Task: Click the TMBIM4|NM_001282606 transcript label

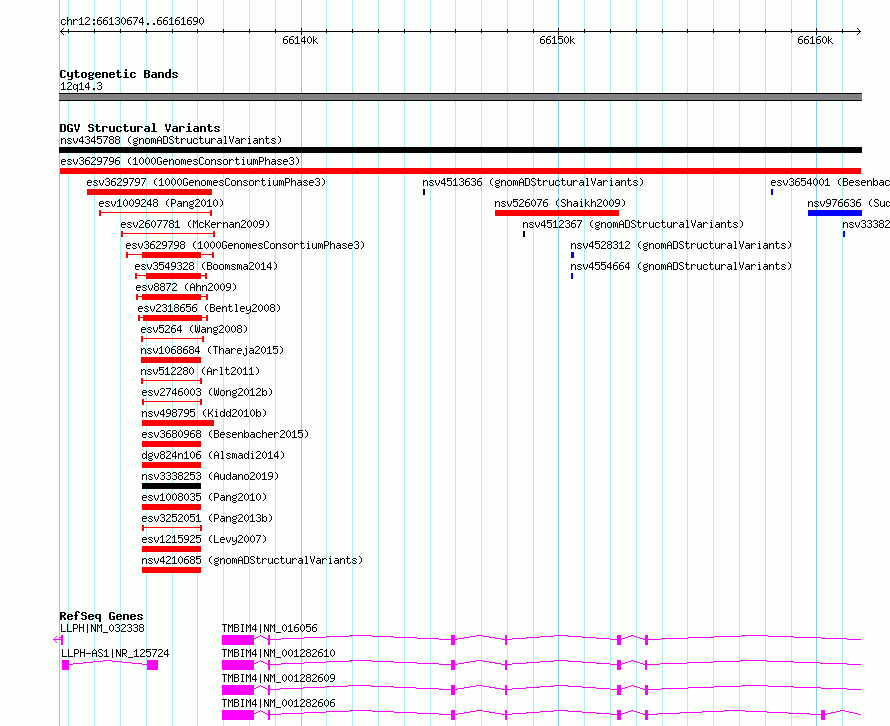Action: tap(279, 703)
